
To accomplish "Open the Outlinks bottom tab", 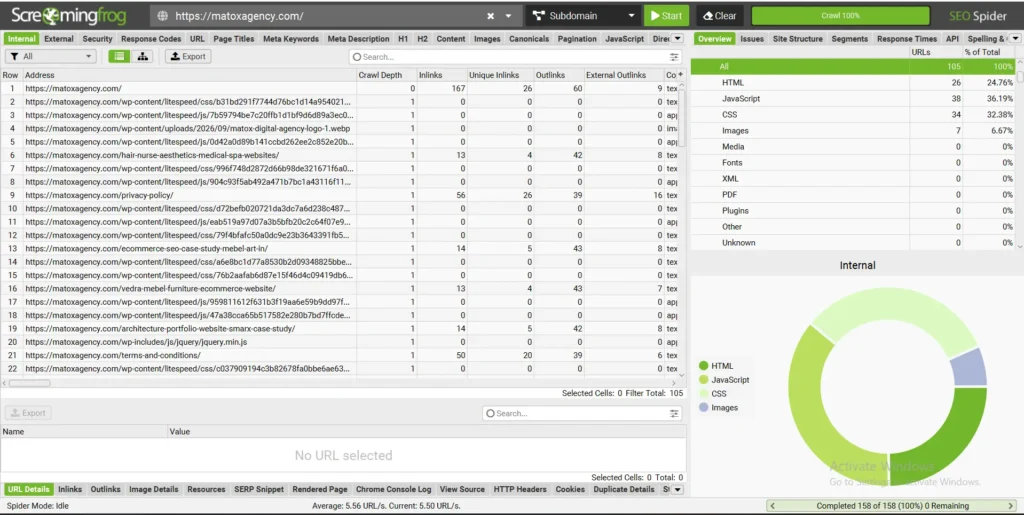I will tap(105, 489).
